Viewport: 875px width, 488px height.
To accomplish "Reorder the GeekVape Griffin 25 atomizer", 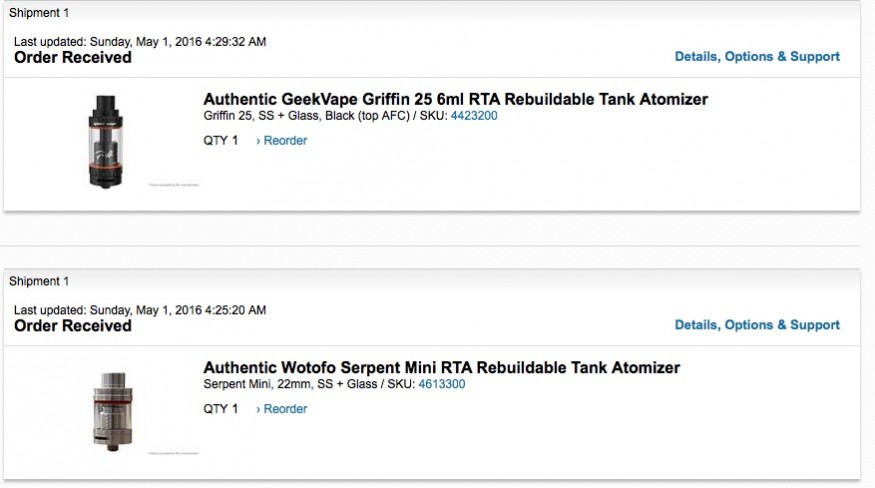I will [282, 141].
